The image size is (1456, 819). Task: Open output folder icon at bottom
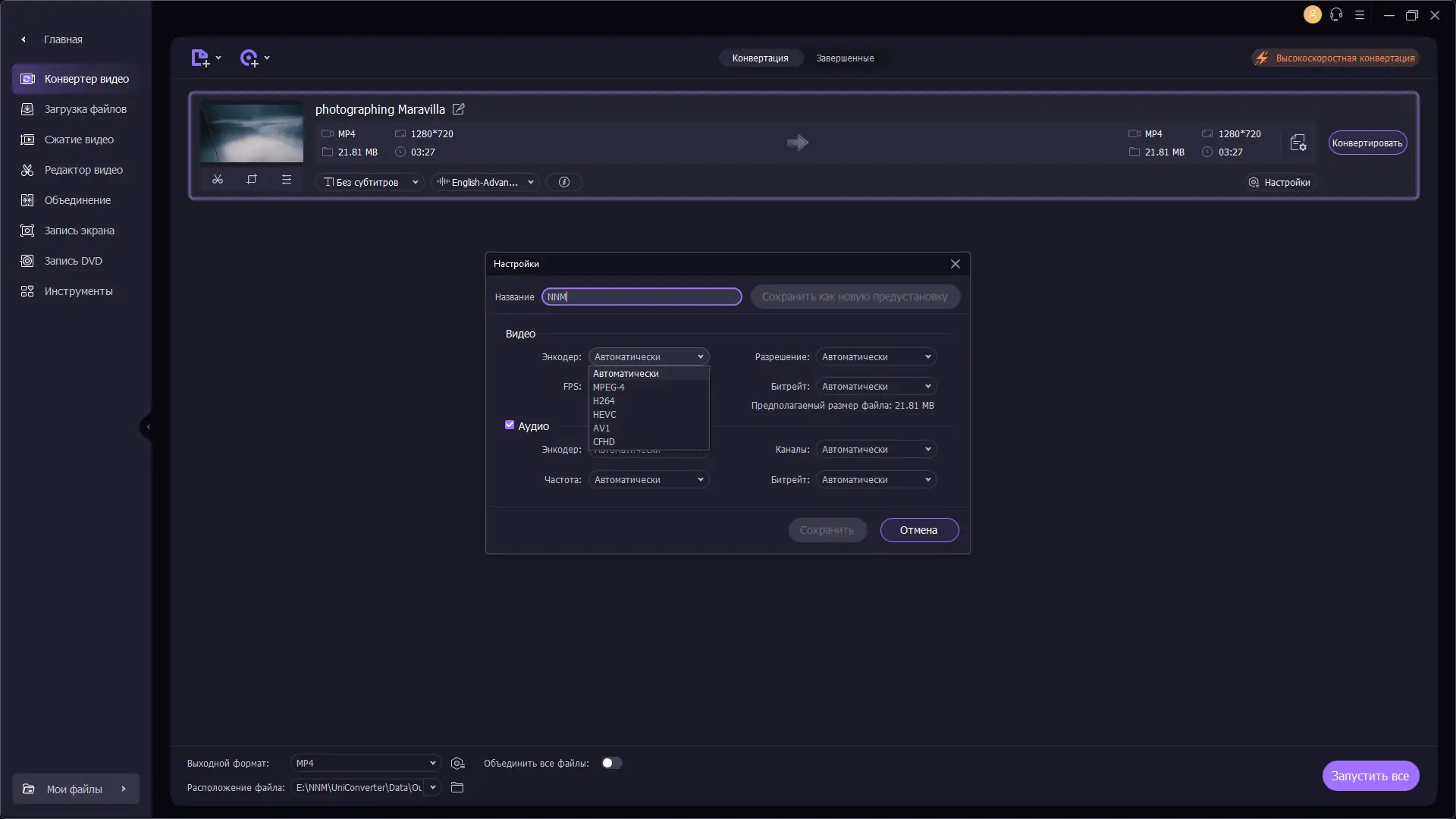point(457,787)
